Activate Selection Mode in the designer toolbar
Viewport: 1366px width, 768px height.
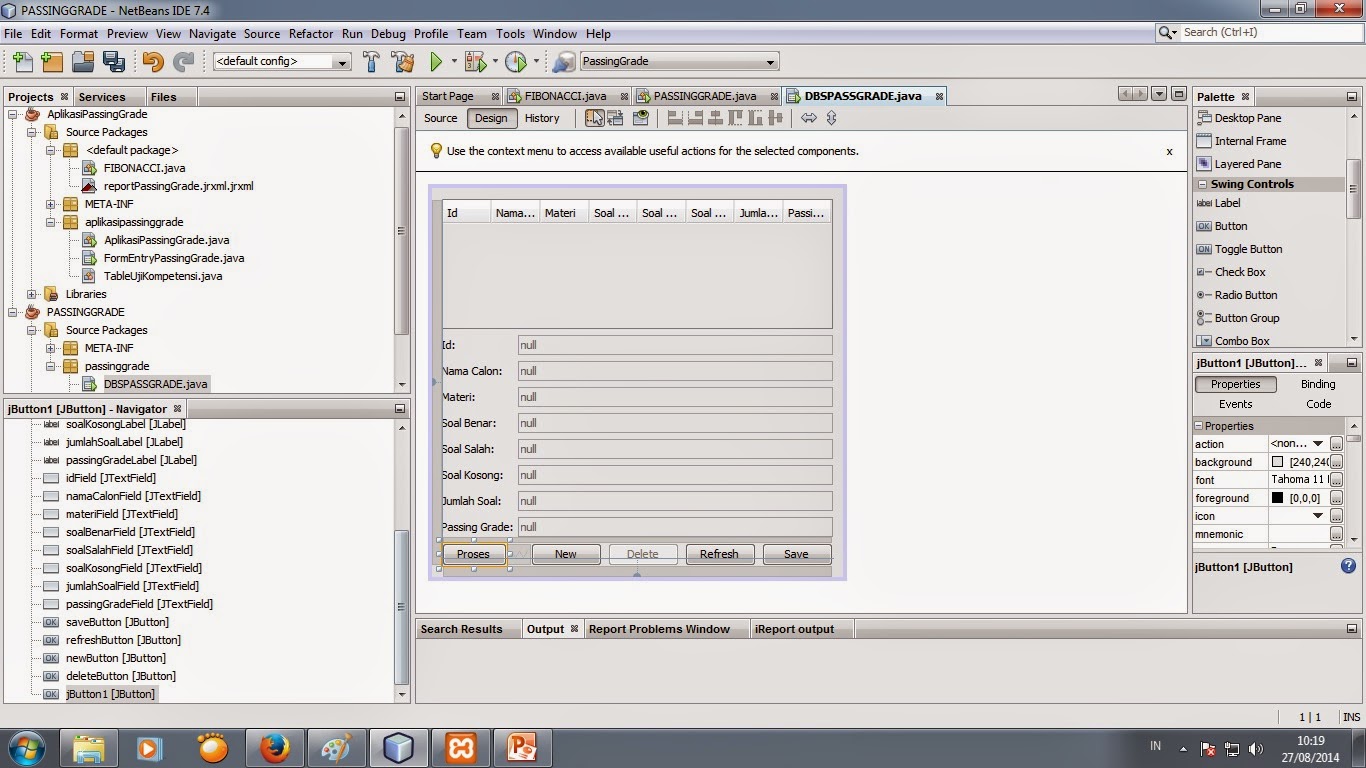(594, 118)
